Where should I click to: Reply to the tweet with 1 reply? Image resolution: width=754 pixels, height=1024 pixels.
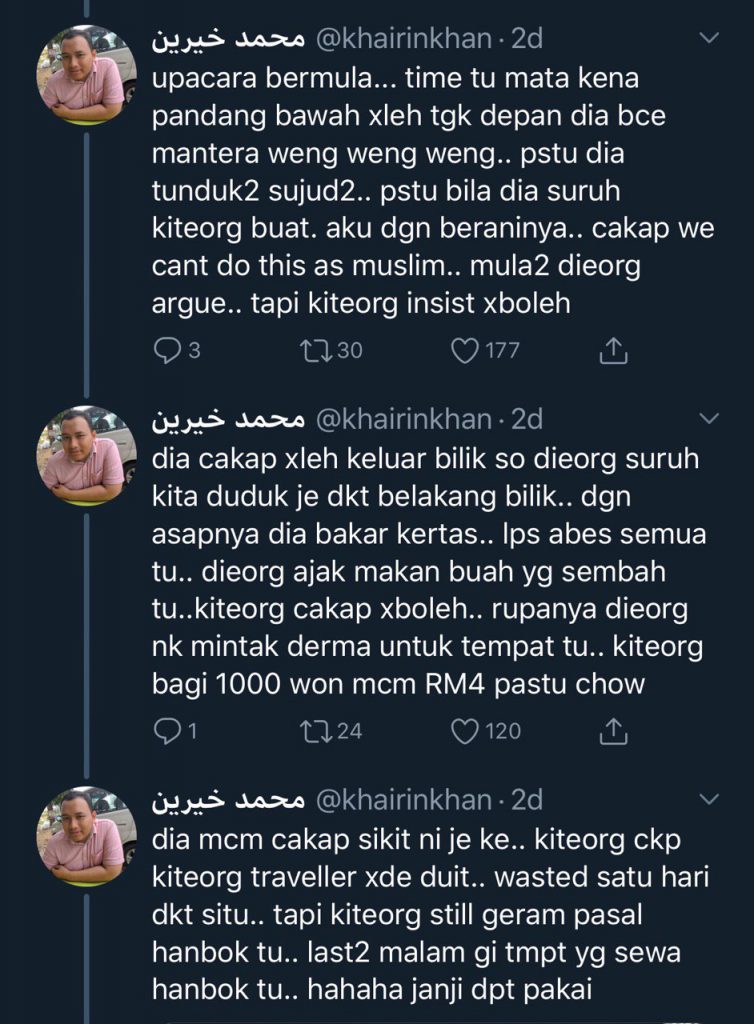(167, 731)
